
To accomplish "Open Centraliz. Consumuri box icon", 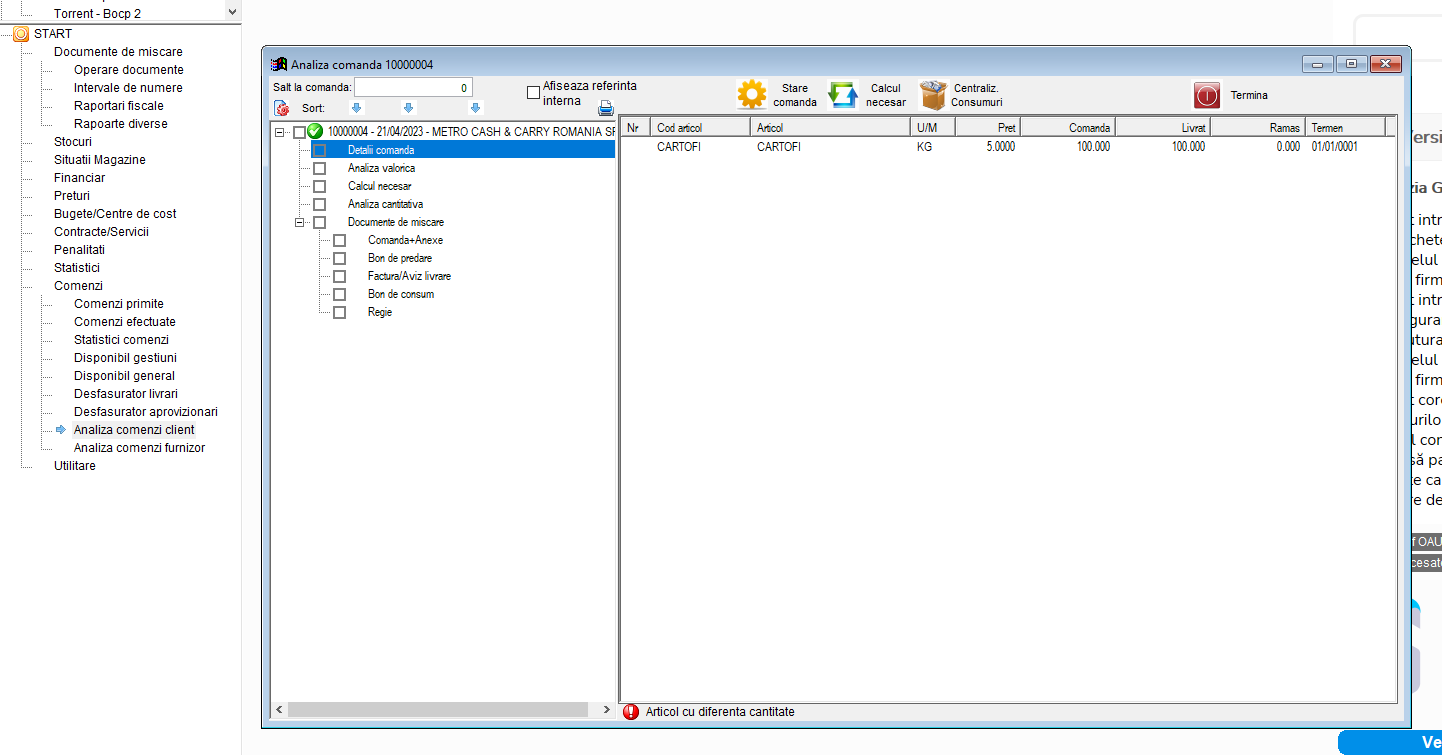I will [933, 95].
